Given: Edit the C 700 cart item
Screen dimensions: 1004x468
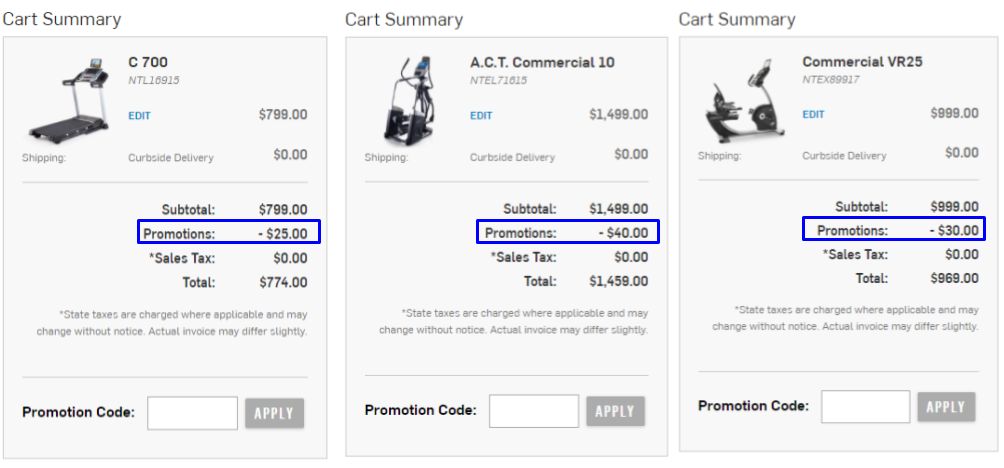Looking at the screenshot, I should (x=140, y=116).
